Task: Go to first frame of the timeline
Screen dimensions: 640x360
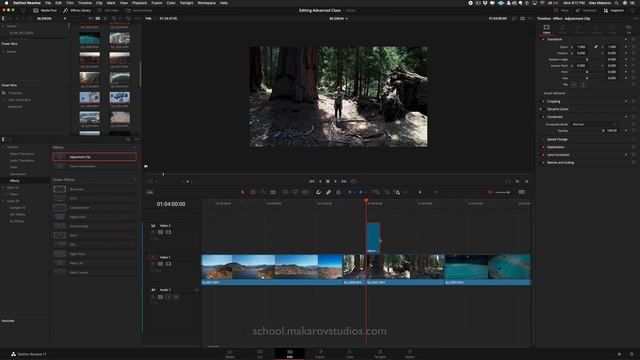Action: click(x=312, y=181)
